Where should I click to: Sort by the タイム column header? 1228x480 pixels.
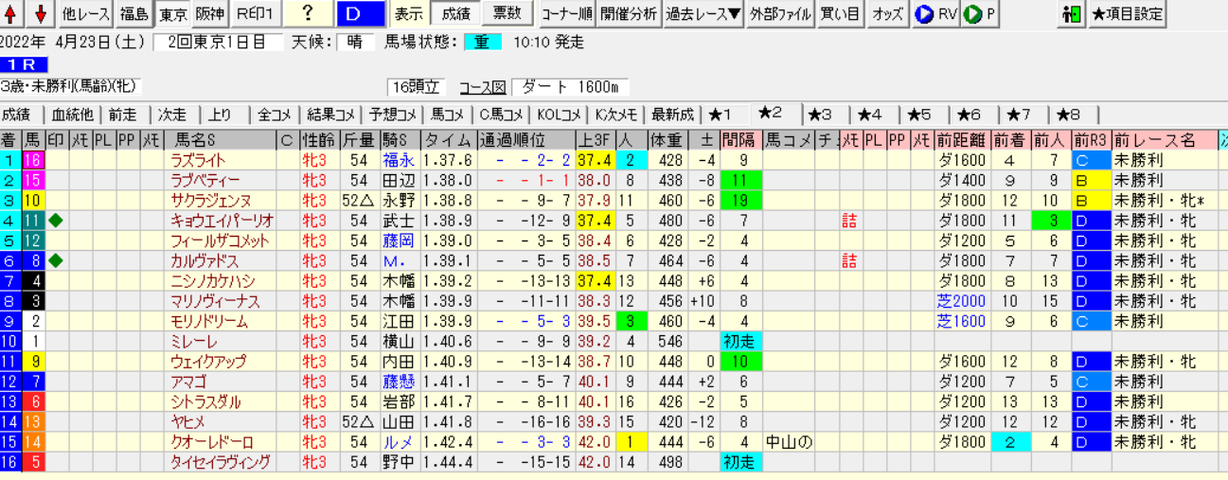tap(449, 140)
